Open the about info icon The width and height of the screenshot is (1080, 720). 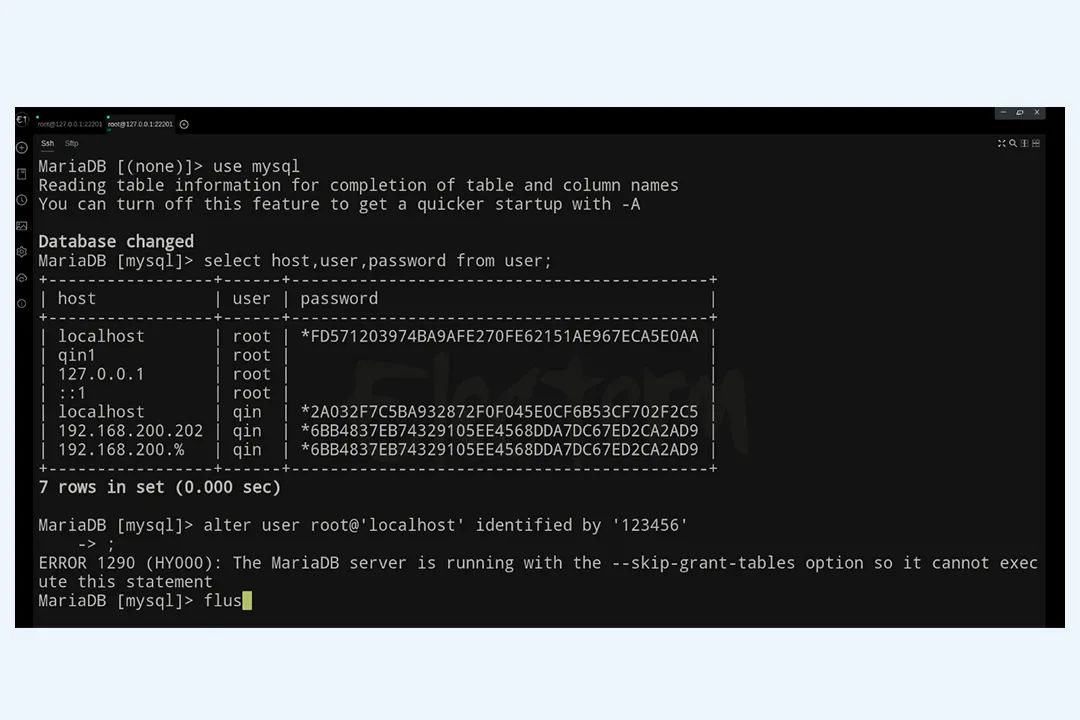(x=22, y=303)
